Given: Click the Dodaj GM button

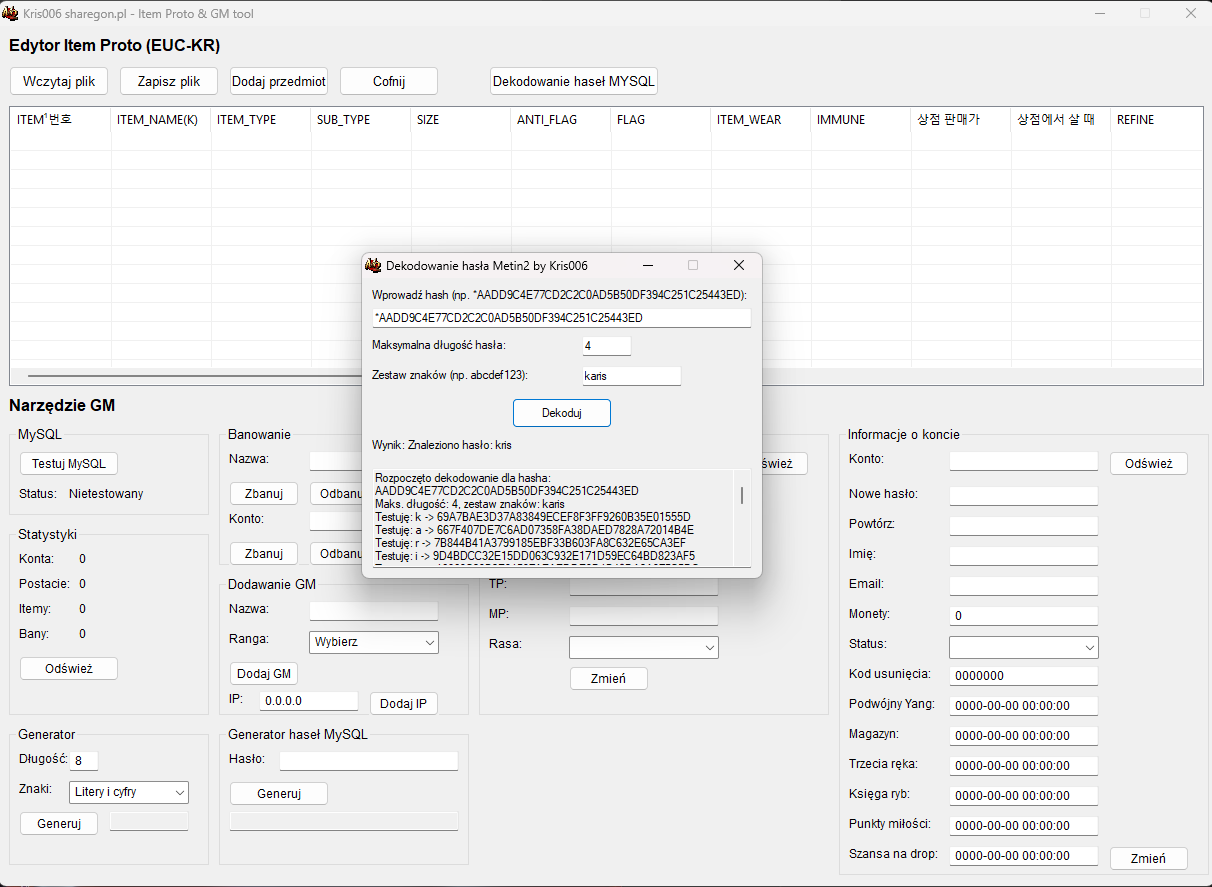Looking at the screenshot, I should tap(264, 673).
